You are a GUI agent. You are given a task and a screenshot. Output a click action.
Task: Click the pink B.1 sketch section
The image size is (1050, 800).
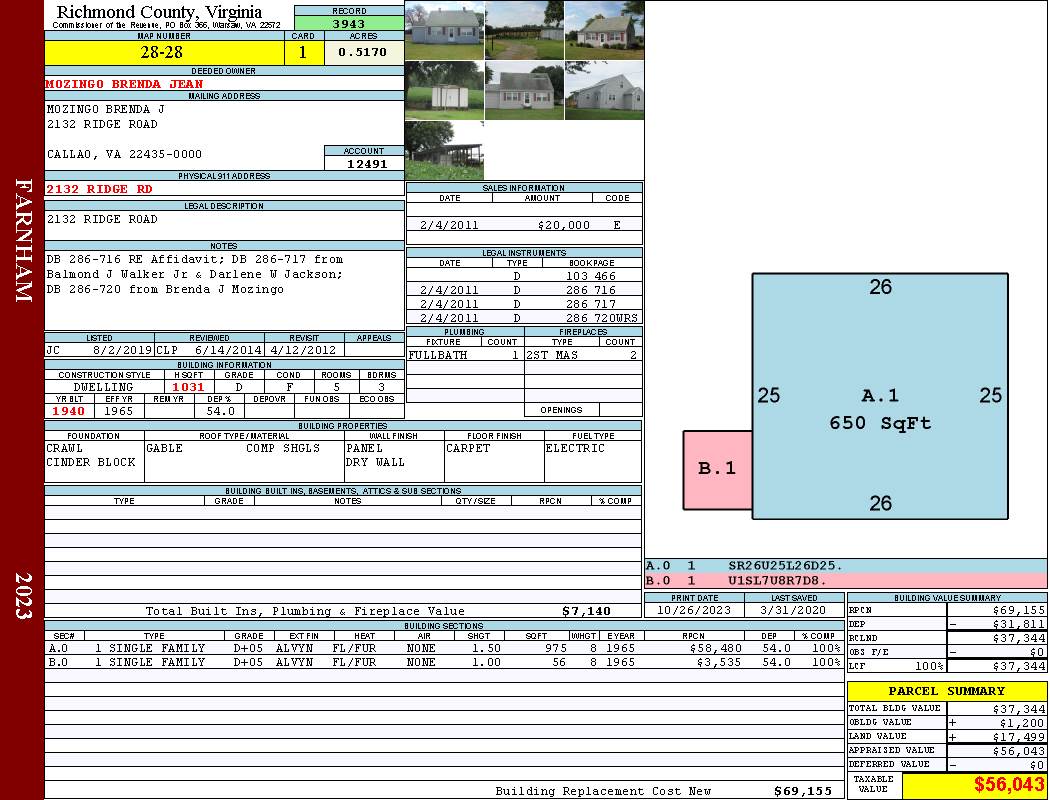click(x=717, y=468)
